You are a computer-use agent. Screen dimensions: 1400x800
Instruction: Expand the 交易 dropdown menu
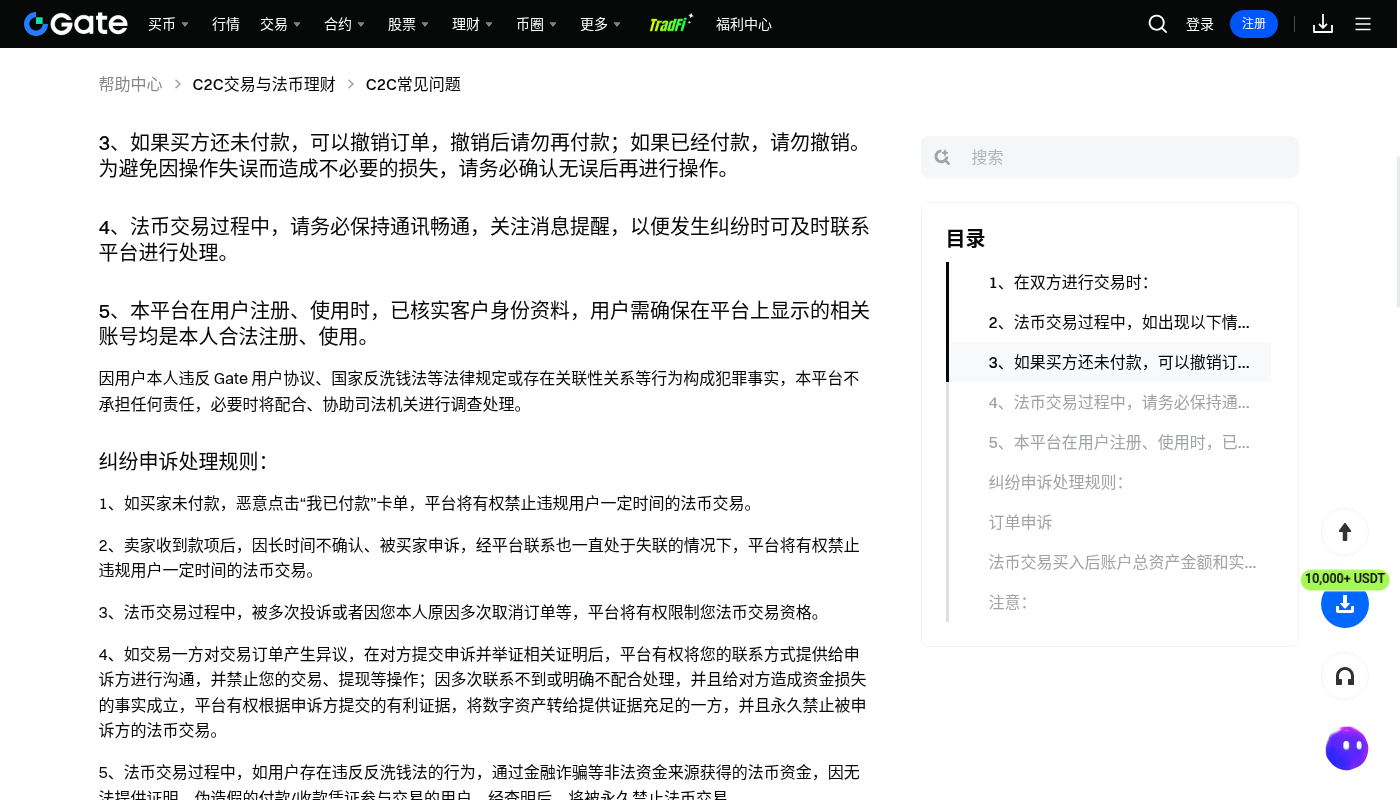280,24
